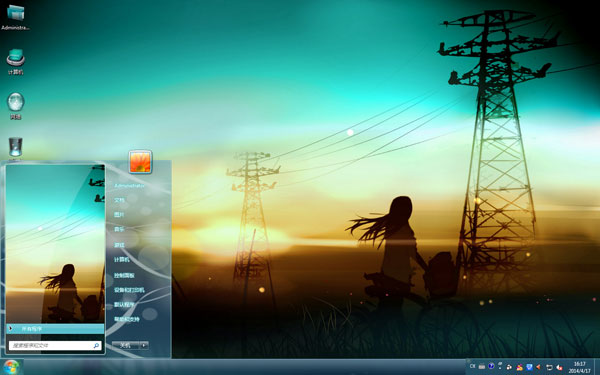Click the Start menu search box
The image size is (600, 375).
coord(55,346)
